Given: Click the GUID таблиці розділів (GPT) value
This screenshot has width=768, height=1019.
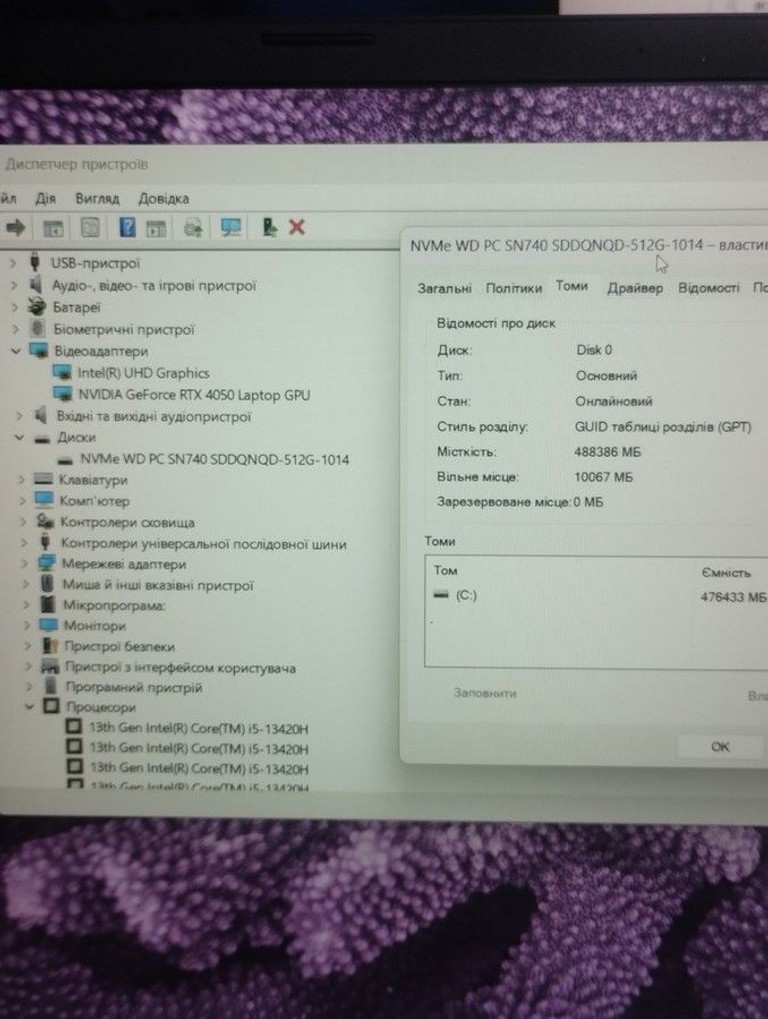Looking at the screenshot, I should coord(663,427).
